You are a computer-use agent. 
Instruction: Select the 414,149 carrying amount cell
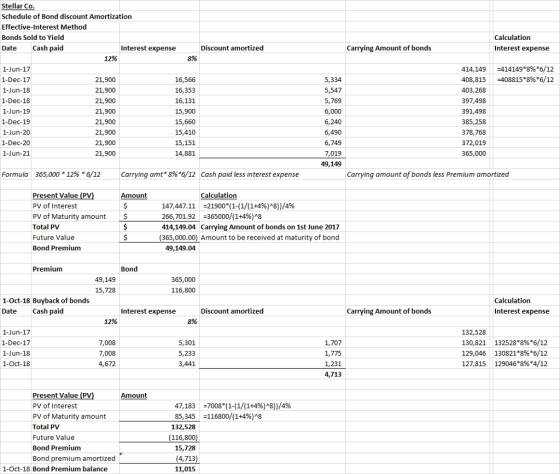[474, 69]
